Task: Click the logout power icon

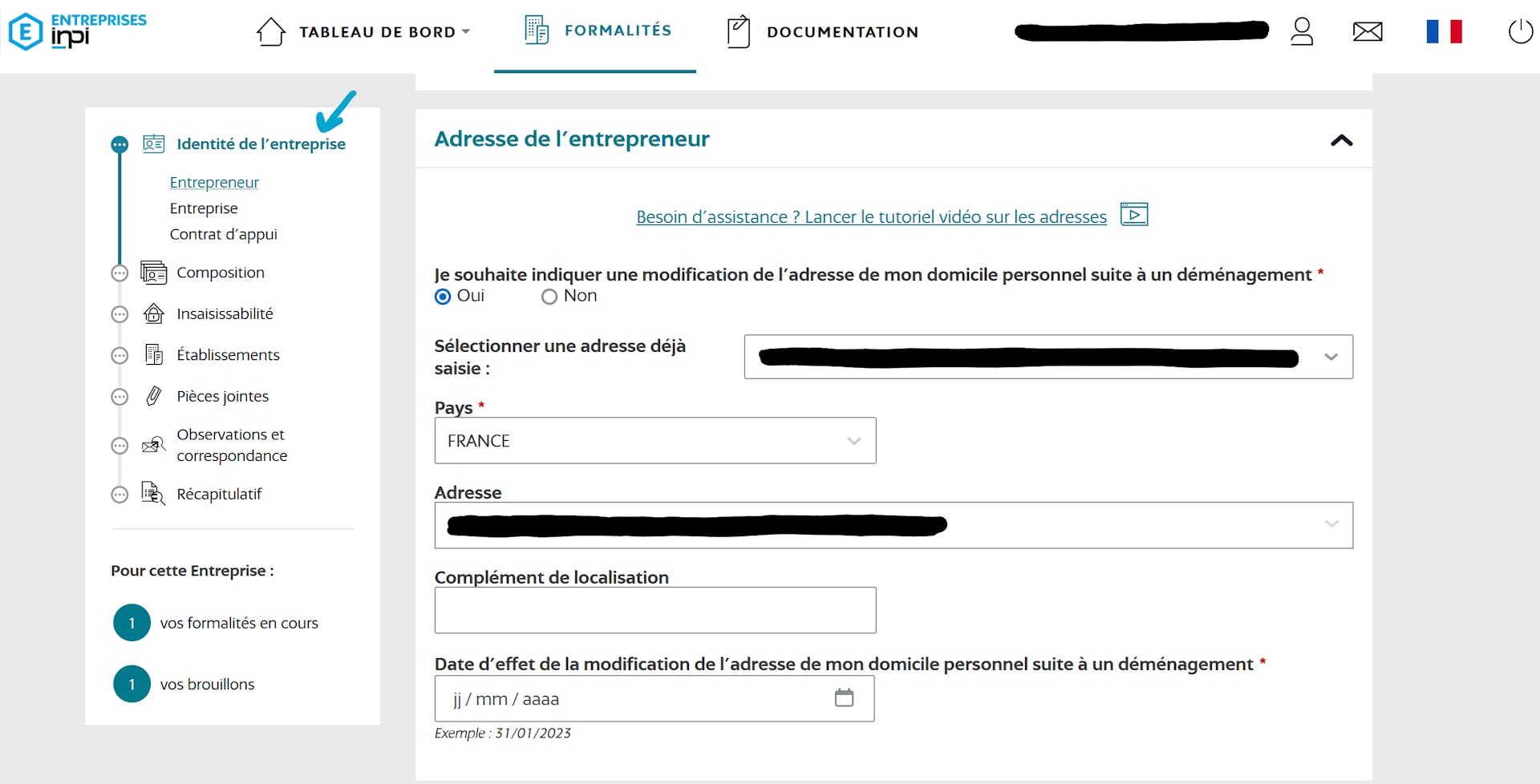Action: (x=1520, y=31)
